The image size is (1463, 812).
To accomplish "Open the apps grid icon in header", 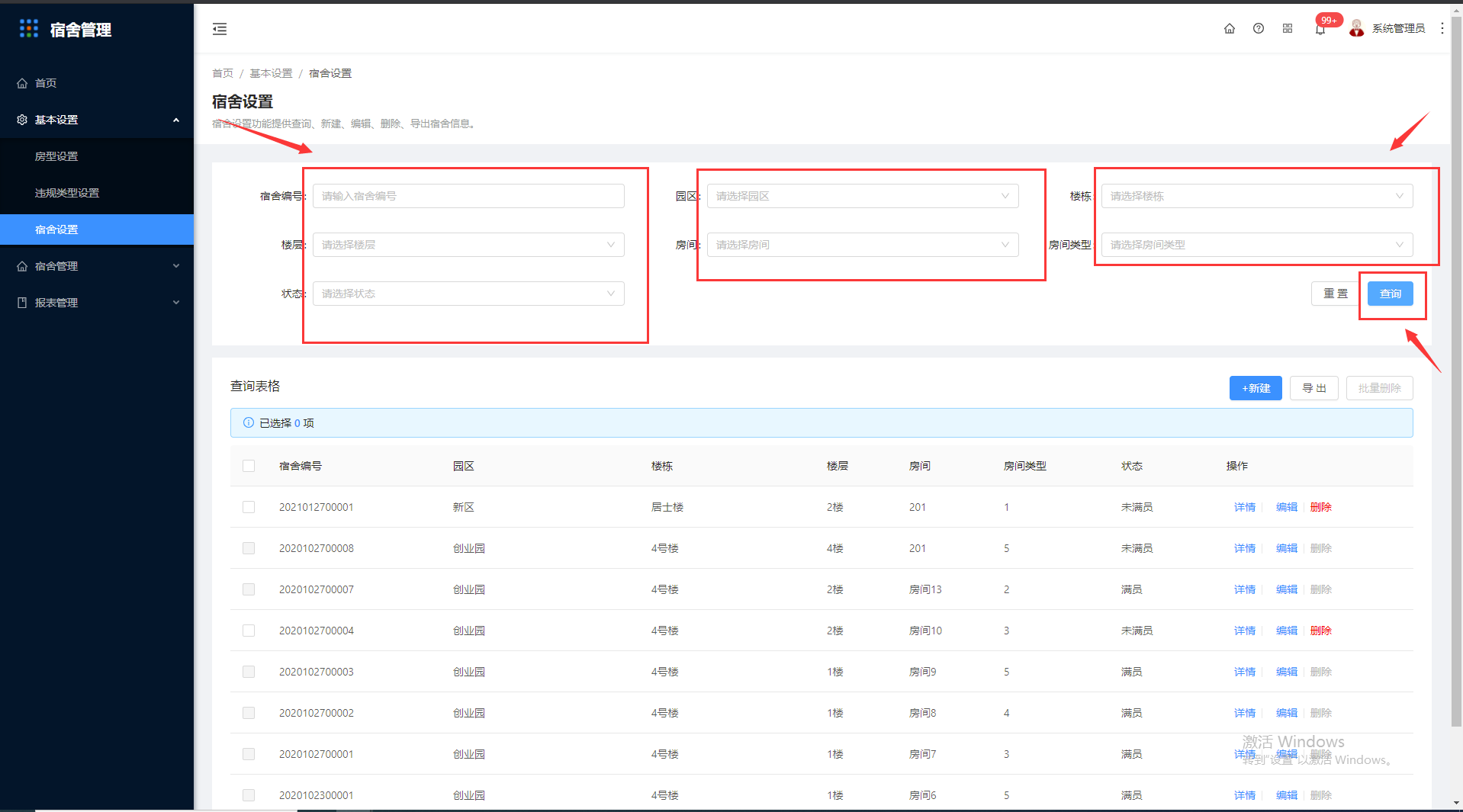I will point(1288,28).
